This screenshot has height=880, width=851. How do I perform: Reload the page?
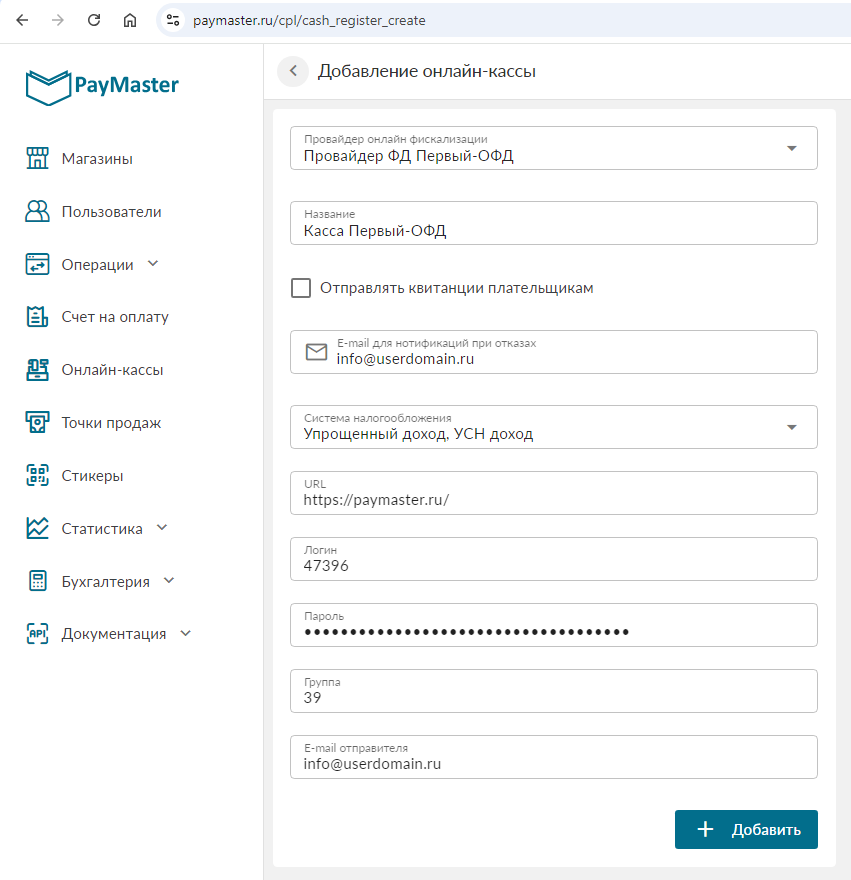94,20
